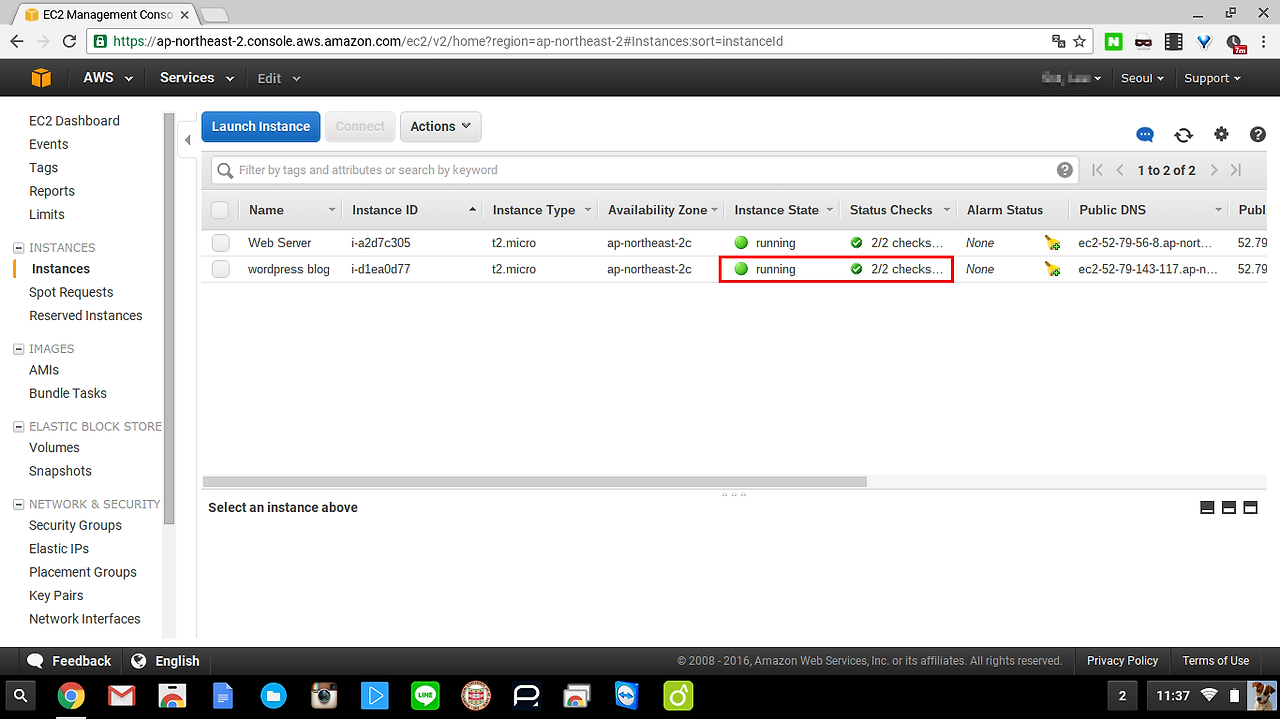Open the Privacy Policy link

1122,661
